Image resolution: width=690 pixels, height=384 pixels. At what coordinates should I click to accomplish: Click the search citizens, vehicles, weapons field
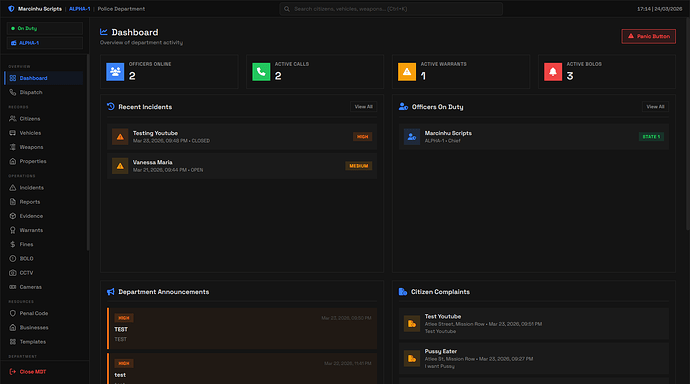391,9
